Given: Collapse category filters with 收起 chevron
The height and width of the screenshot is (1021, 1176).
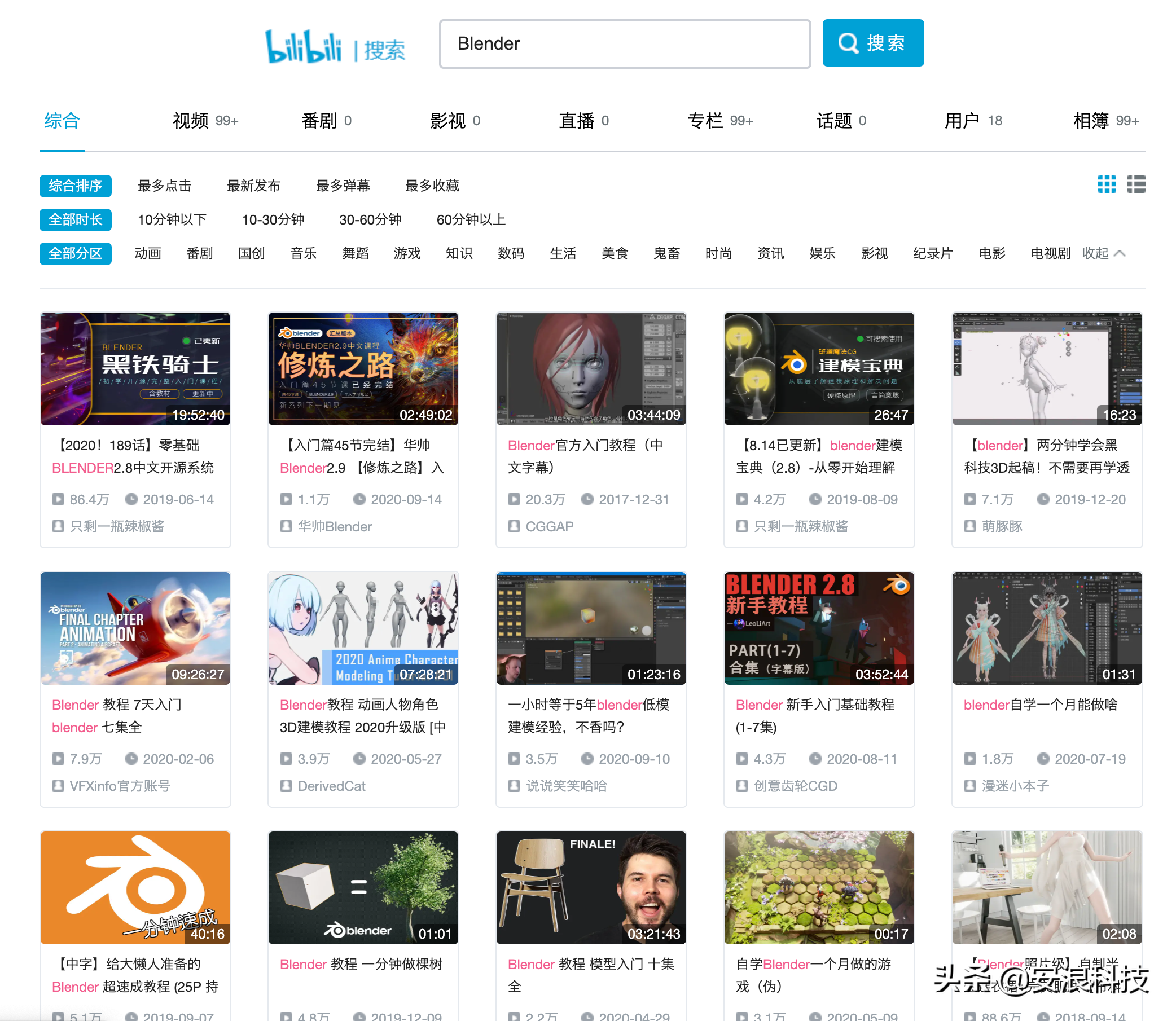Looking at the screenshot, I should (1104, 253).
